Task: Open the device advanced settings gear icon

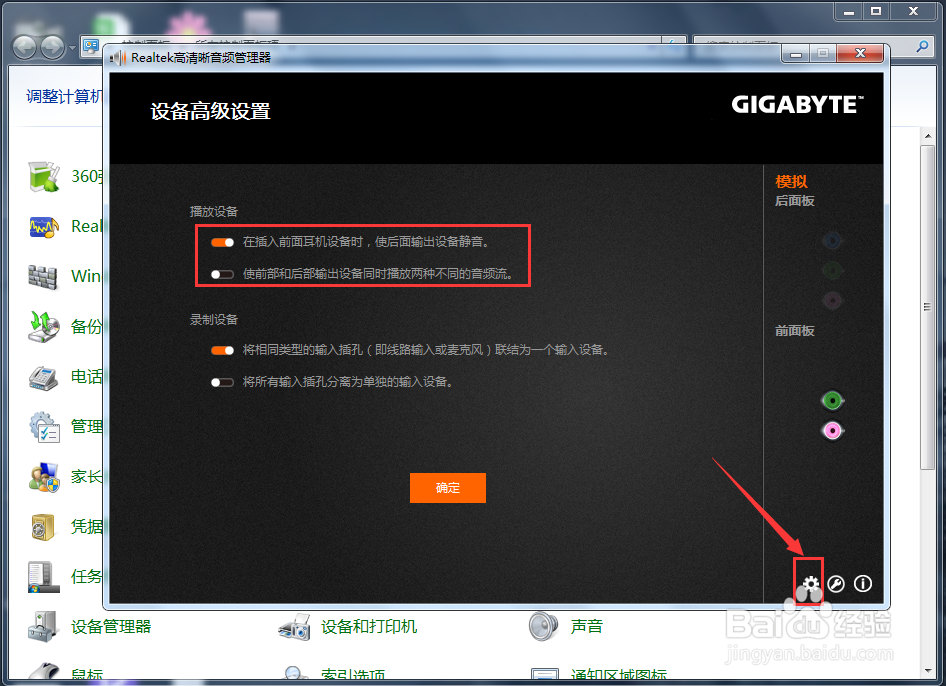Action: pyautogui.click(x=810, y=583)
